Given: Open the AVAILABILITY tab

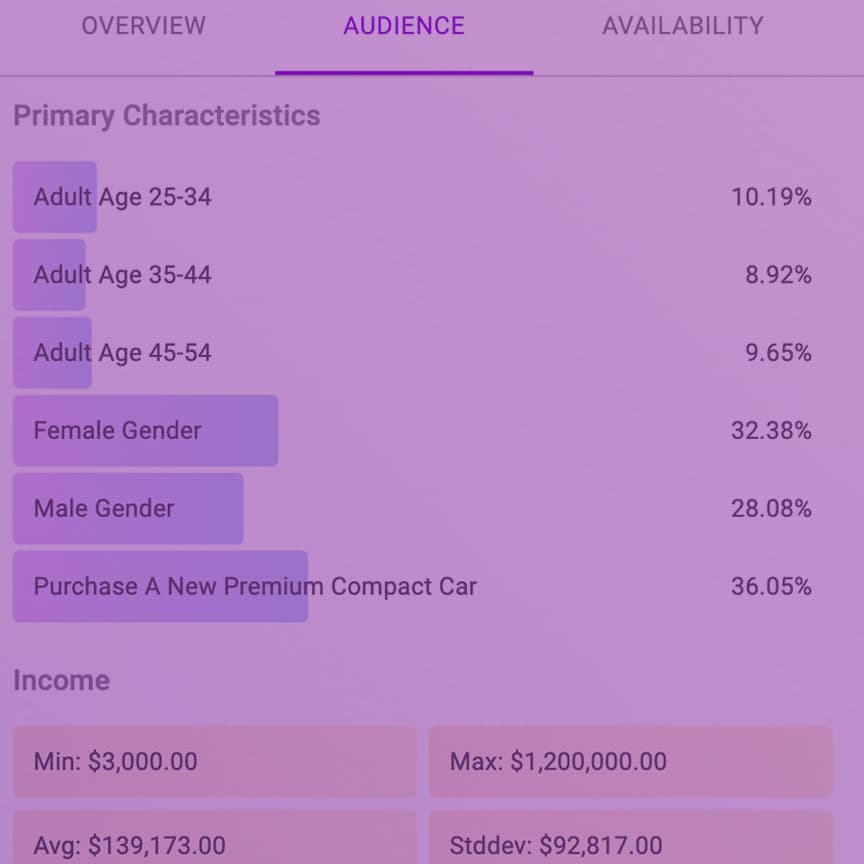Looking at the screenshot, I should pyautogui.click(x=680, y=26).
